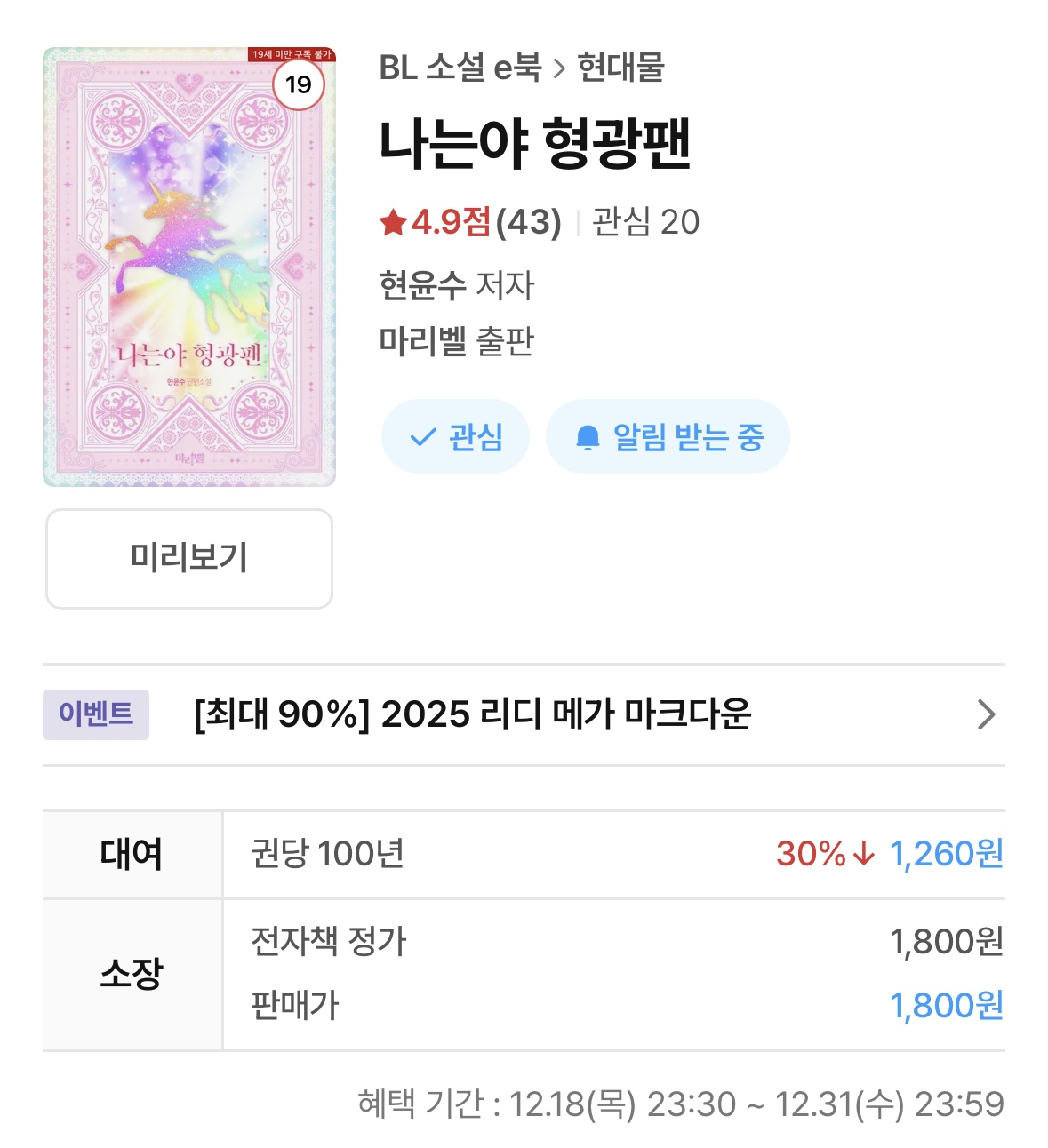Image resolution: width=1048 pixels, height=1148 pixels.
Task: Open publisher 마리벨's page
Action: 422,341
